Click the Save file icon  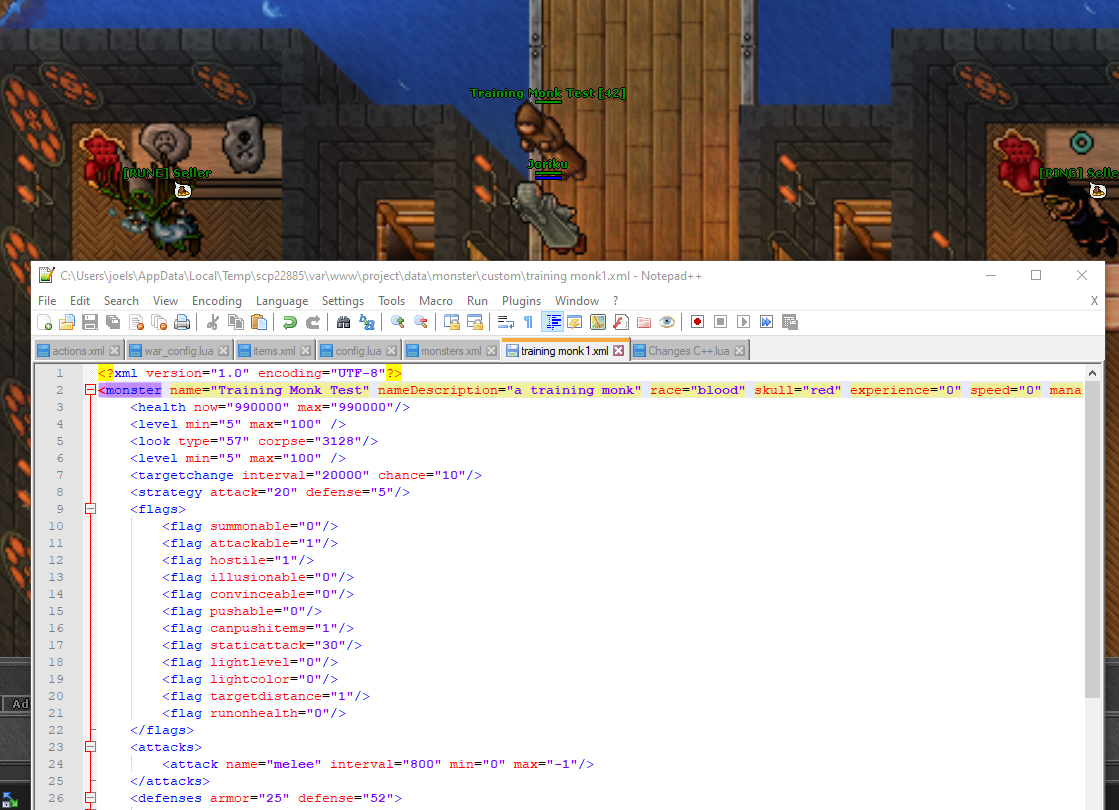(x=90, y=323)
